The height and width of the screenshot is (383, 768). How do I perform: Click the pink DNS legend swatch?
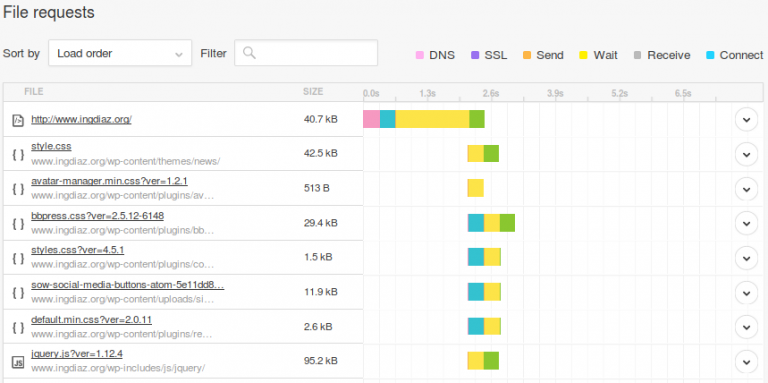(420, 55)
